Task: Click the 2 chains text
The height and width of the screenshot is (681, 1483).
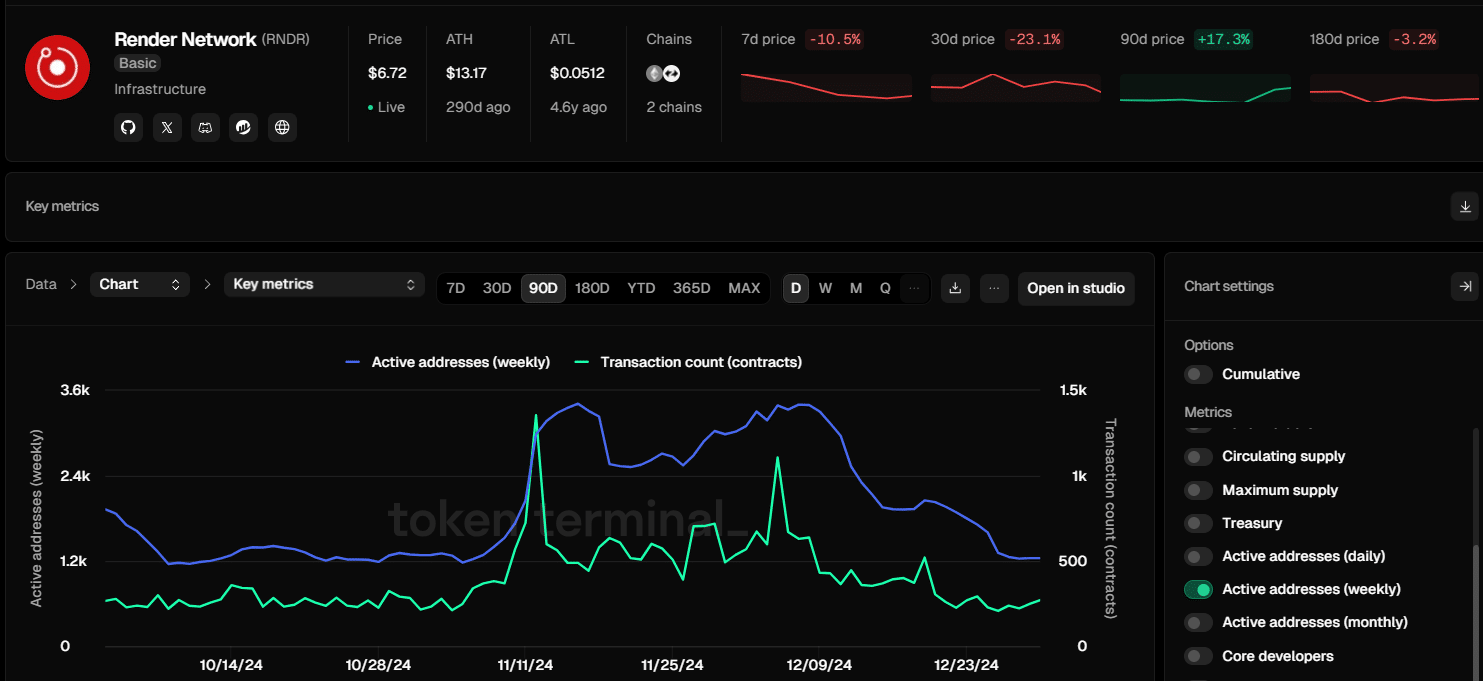Action: click(674, 107)
